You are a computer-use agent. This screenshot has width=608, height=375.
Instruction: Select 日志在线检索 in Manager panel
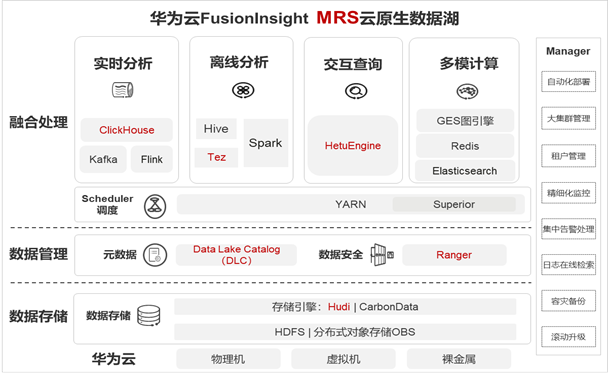568,265
